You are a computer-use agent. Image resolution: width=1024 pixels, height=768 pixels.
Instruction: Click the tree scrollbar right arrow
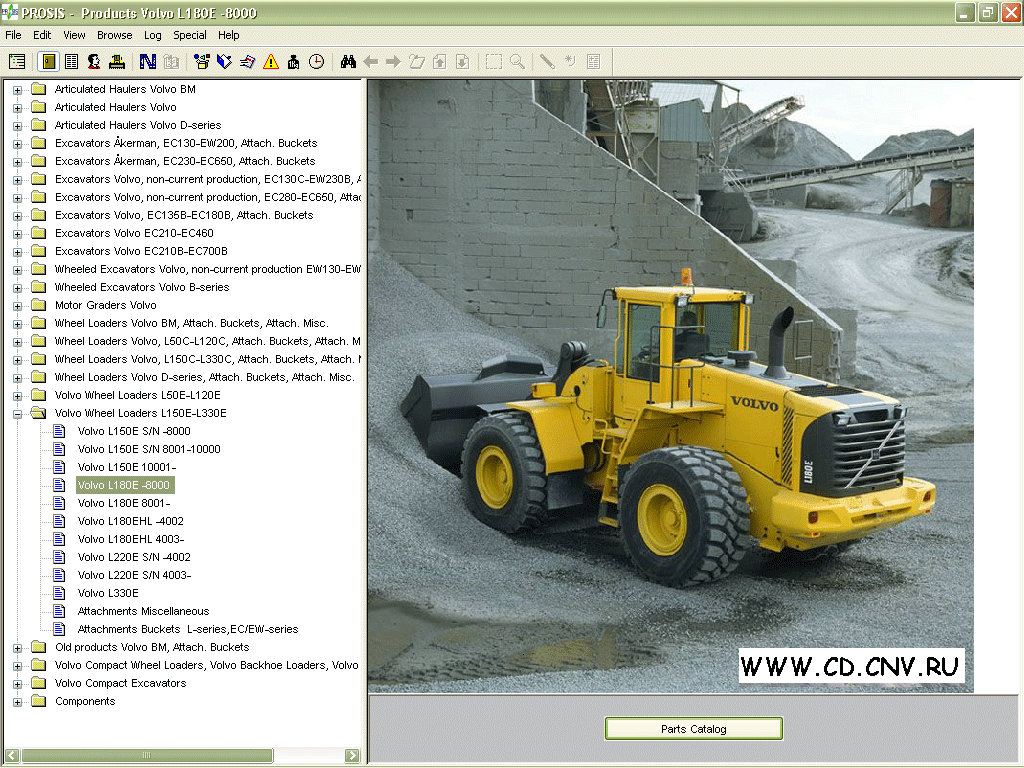pyautogui.click(x=352, y=756)
